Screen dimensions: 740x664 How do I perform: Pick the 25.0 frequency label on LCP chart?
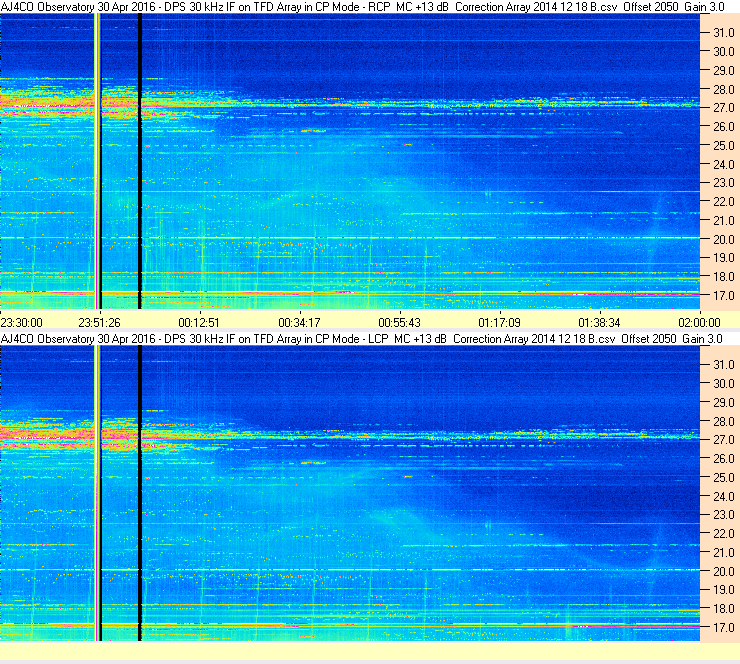point(724,477)
